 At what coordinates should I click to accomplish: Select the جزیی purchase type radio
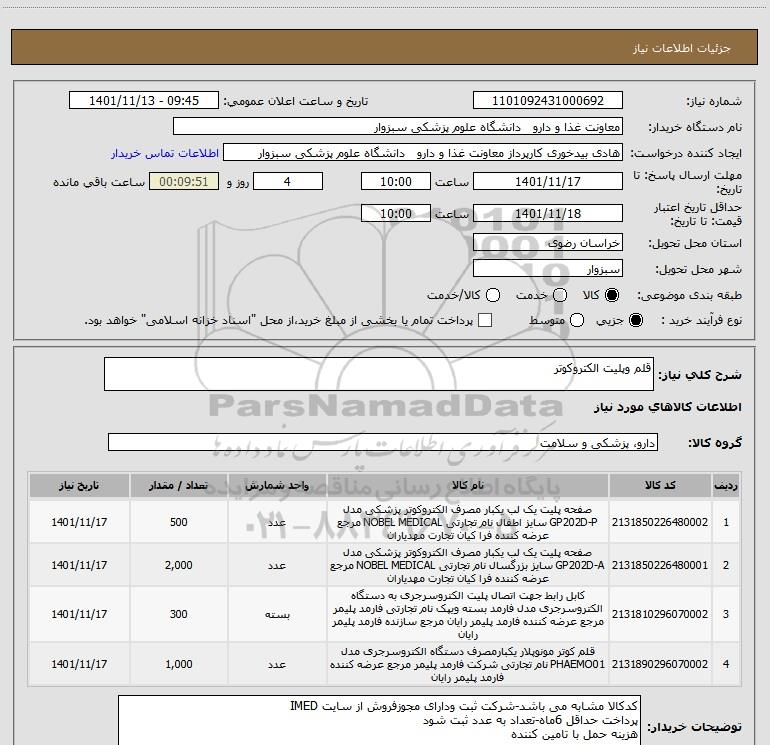(x=635, y=320)
